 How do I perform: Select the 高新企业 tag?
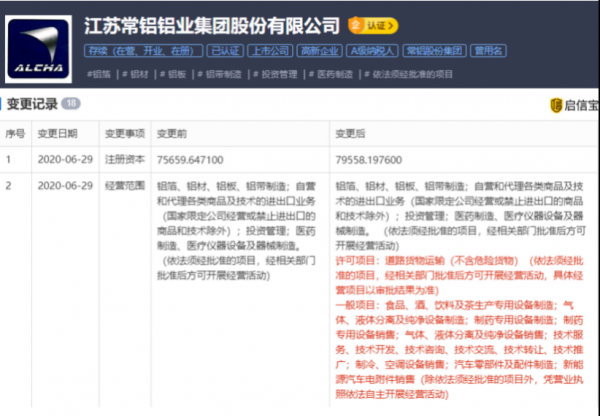(x=320, y=51)
